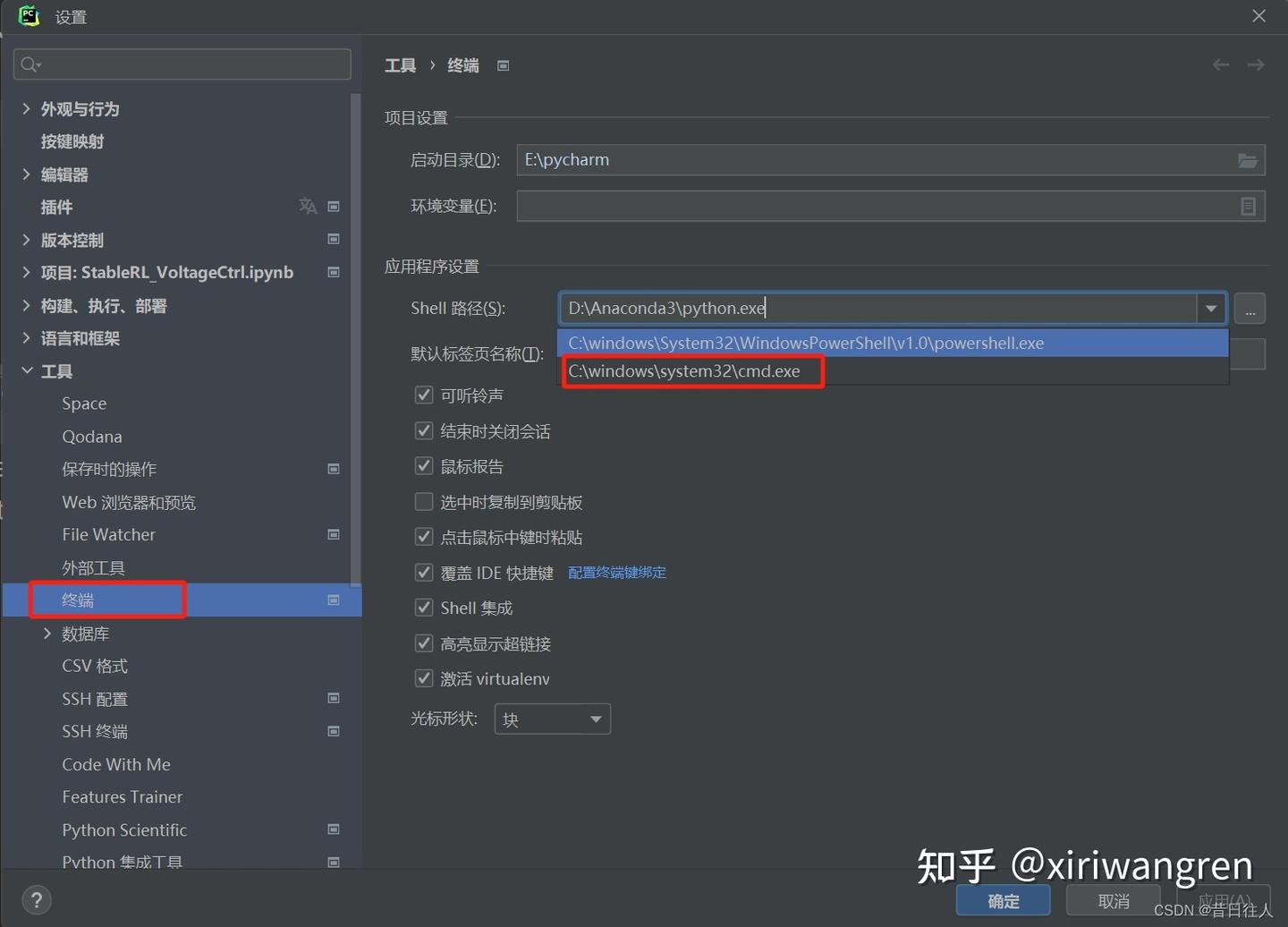1288x927 pixels.
Task: Click the 配置终端键绑定 link
Action: click(616, 573)
